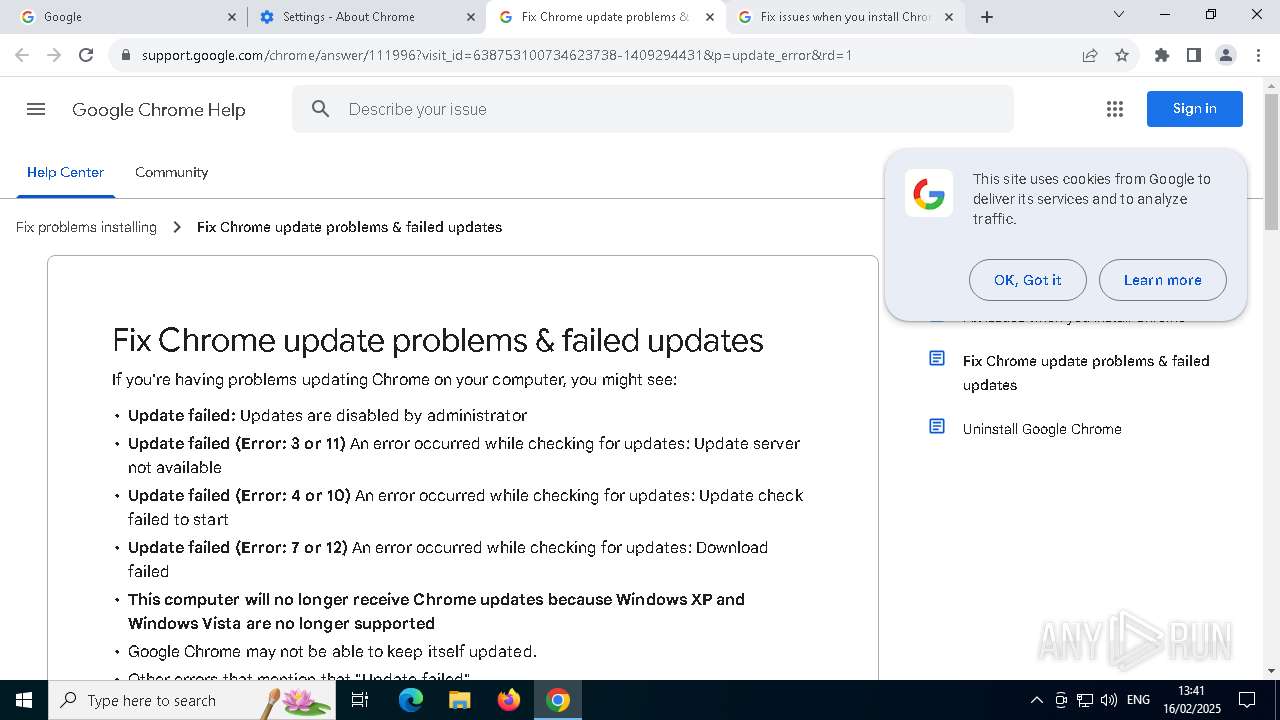This screenshot has width=1280, height=720.
Task: Click the Windows taskbar search box
Action: coord(192,700)
